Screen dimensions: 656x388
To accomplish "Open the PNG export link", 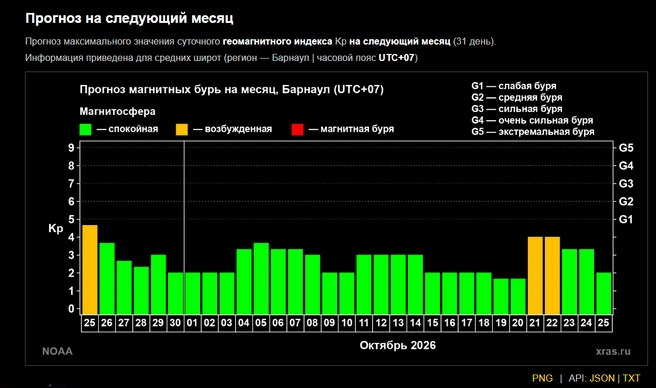I will tap(542, 378).
